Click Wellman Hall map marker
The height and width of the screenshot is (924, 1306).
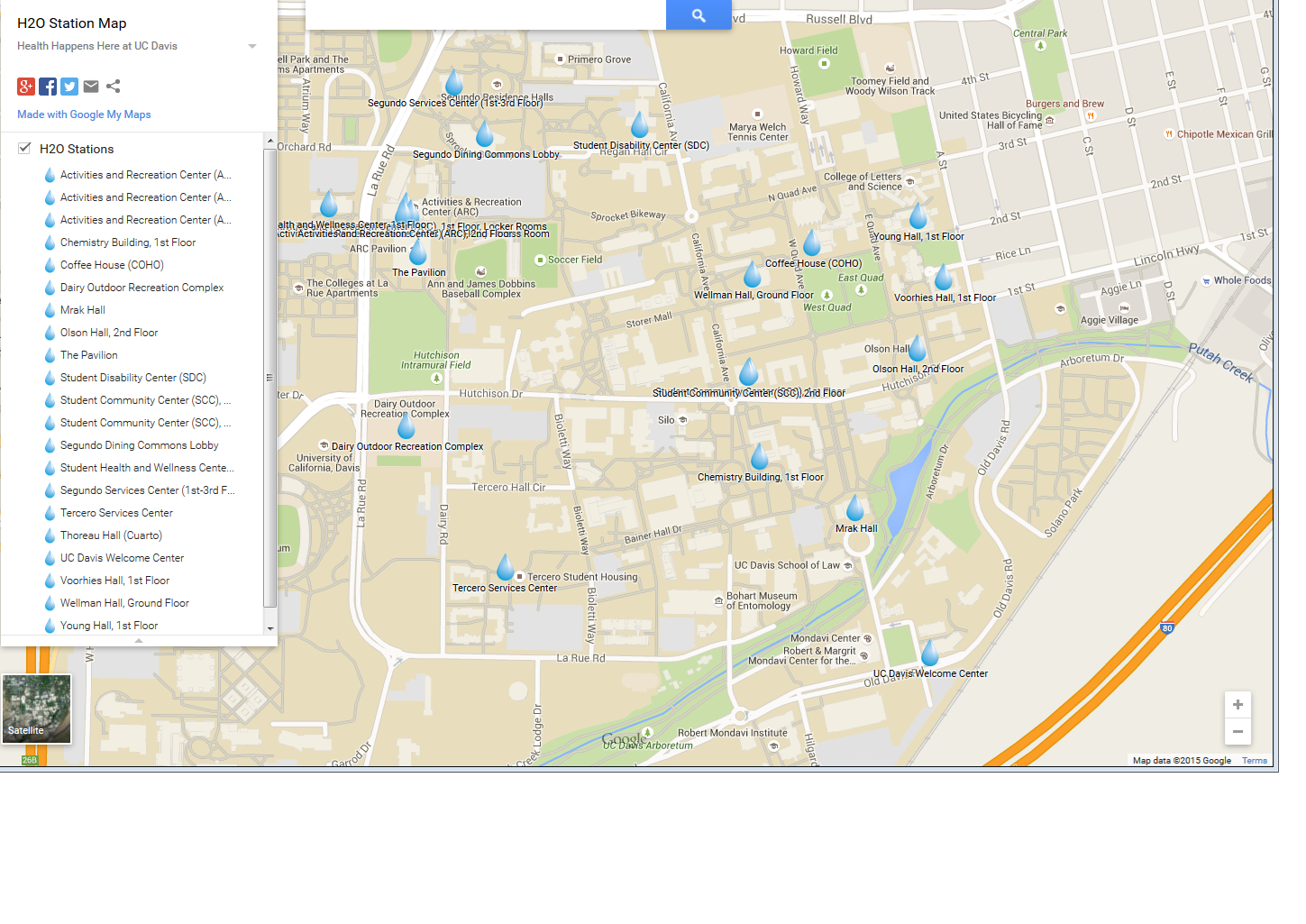point(753,274)
